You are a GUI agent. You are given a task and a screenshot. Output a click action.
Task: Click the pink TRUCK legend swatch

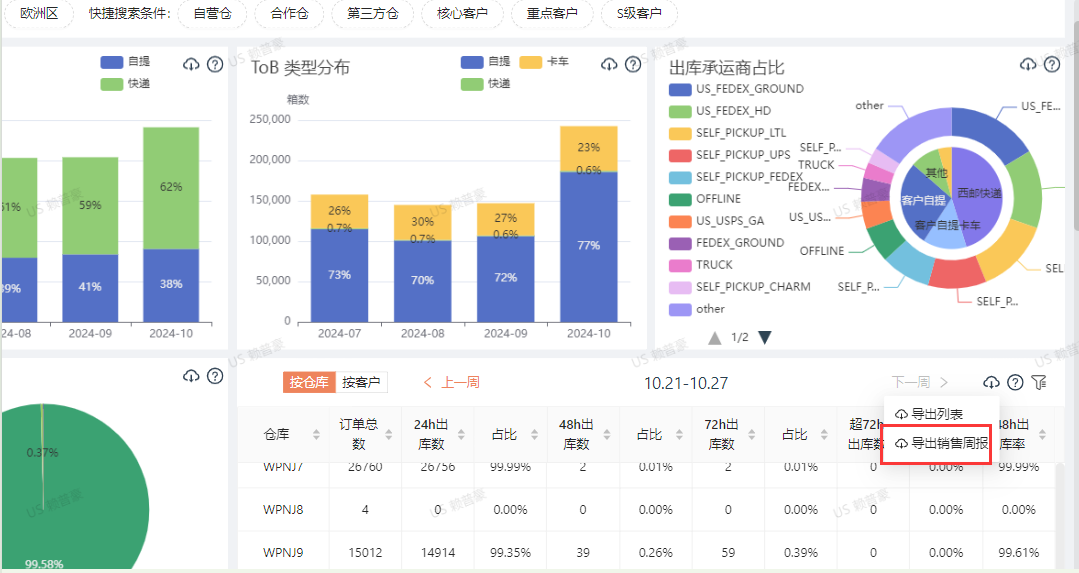680,266
